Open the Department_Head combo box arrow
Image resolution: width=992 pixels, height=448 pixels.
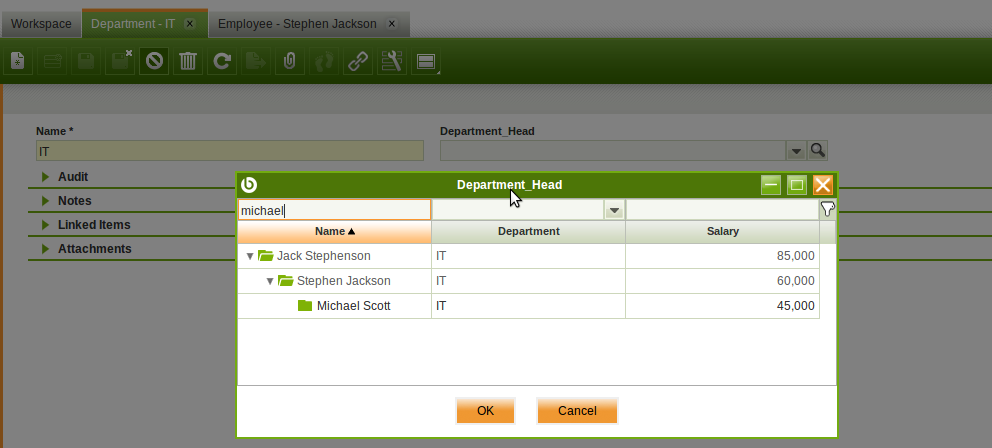[x=796, y=151]
